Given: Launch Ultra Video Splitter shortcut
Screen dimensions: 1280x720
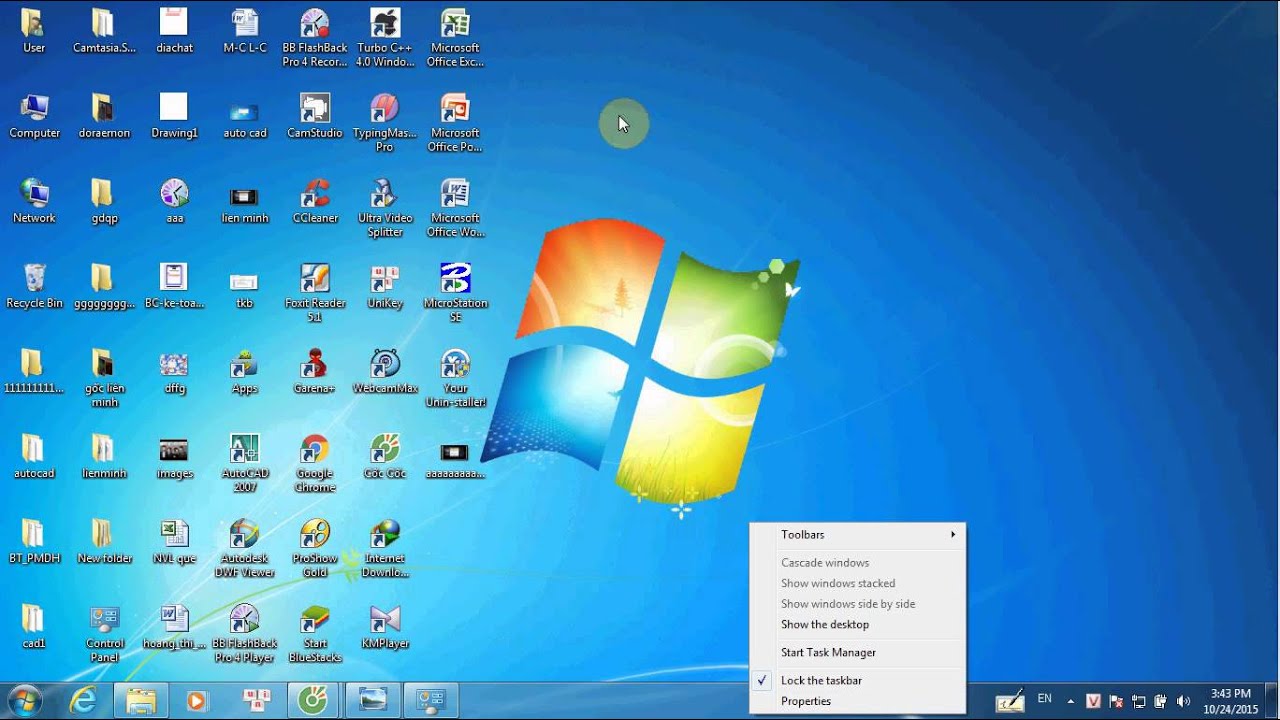Looking at the screenshot, I should tap(385, 209).
